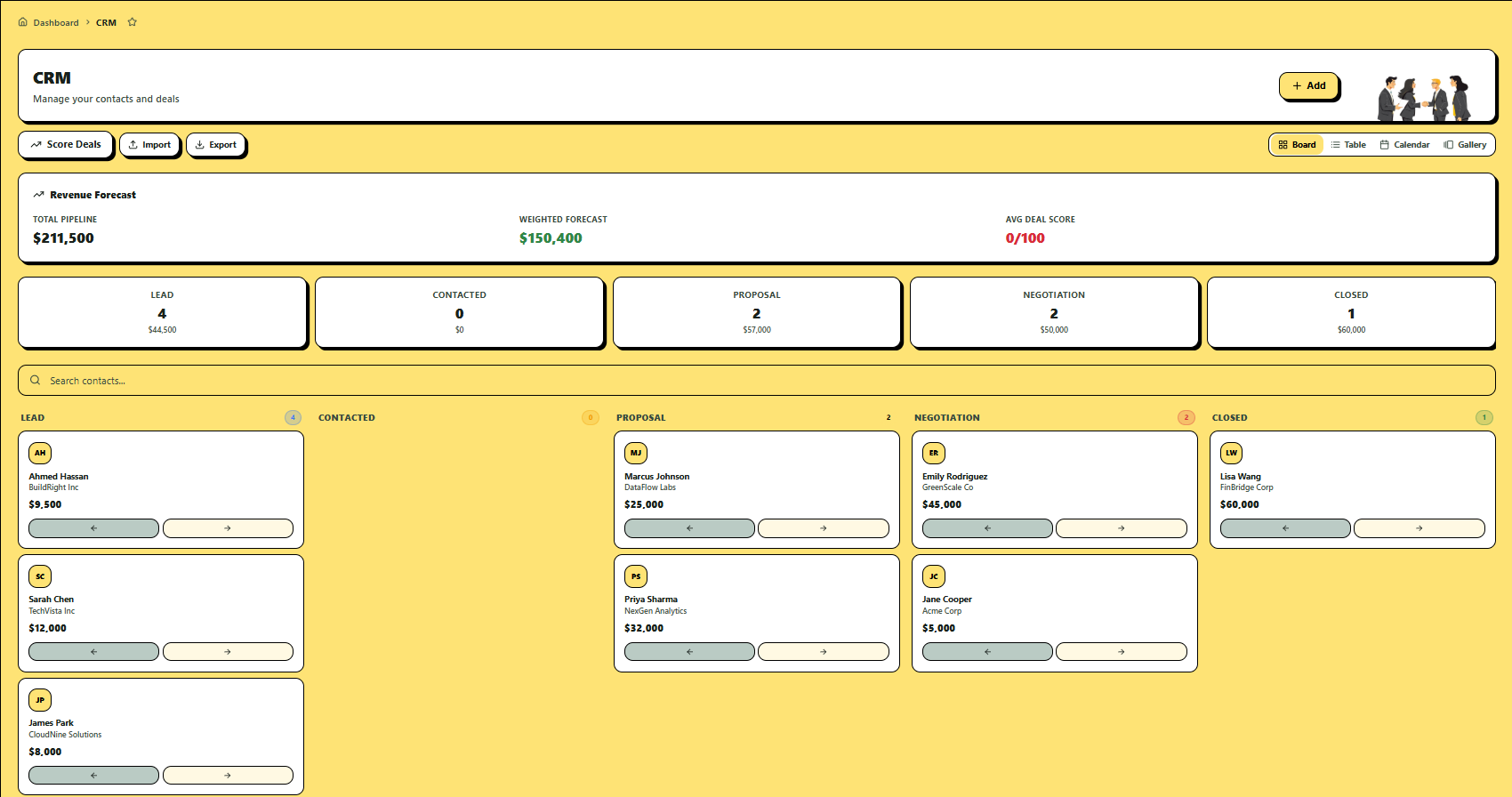Click the JC avatar on Jane Cooper card
1512x797 pixels.
934,576
